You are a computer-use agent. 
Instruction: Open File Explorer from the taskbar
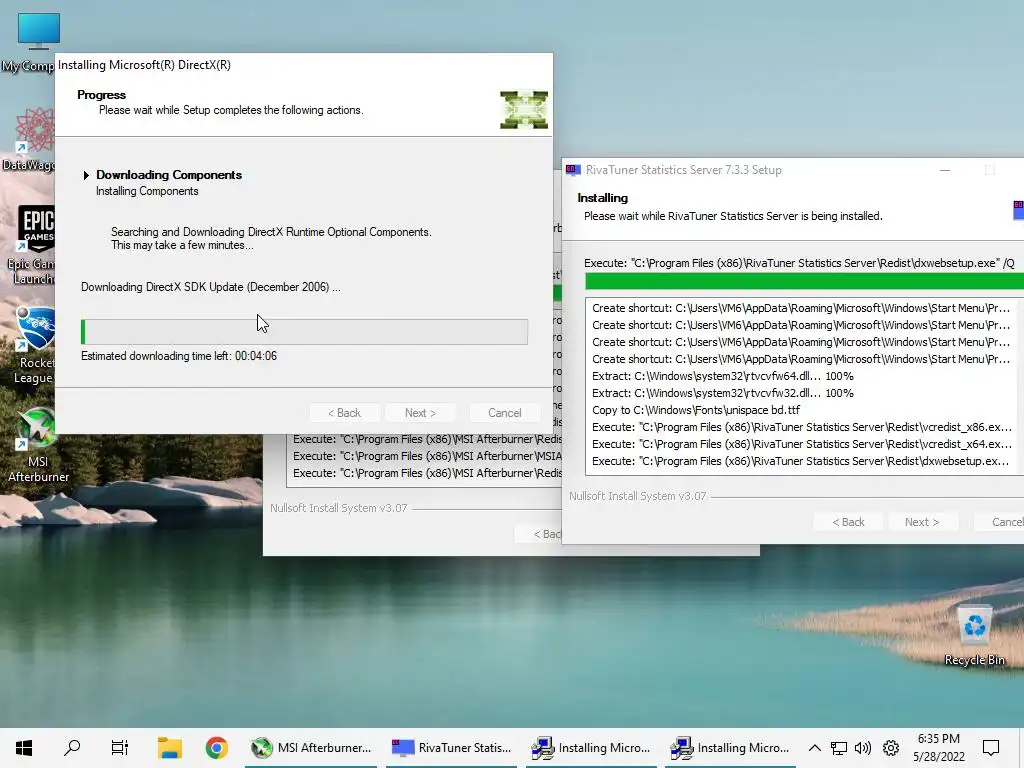tap(170, 748)
